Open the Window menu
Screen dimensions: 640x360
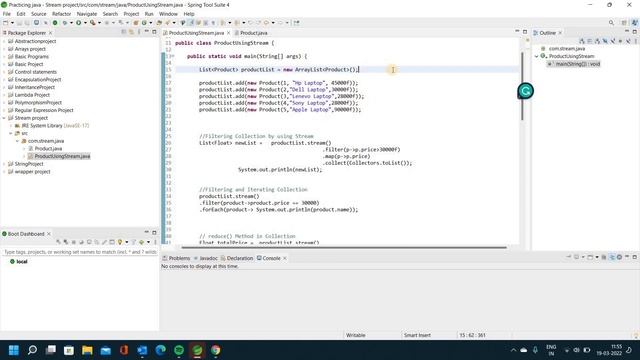pos(168,14)
